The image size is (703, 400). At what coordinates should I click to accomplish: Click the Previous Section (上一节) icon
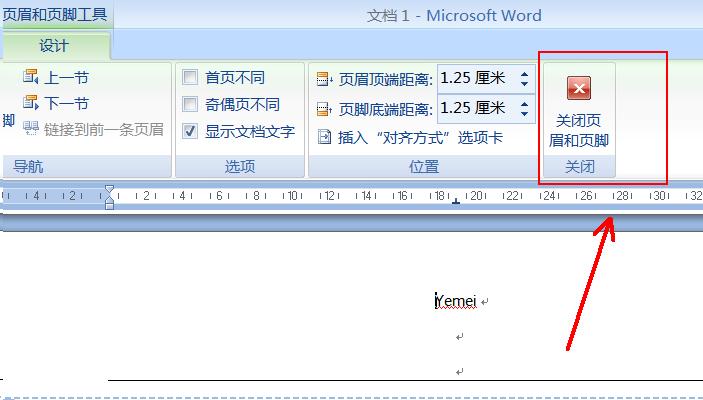tap(30, 77)
